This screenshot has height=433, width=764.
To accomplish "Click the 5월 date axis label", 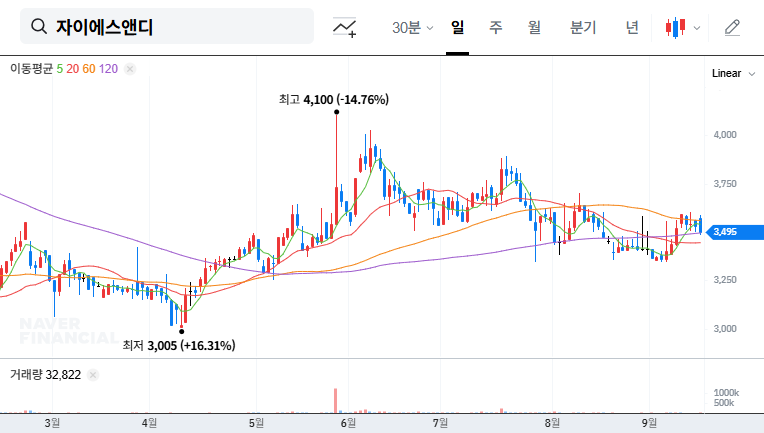I will click(x=256, y=423).
